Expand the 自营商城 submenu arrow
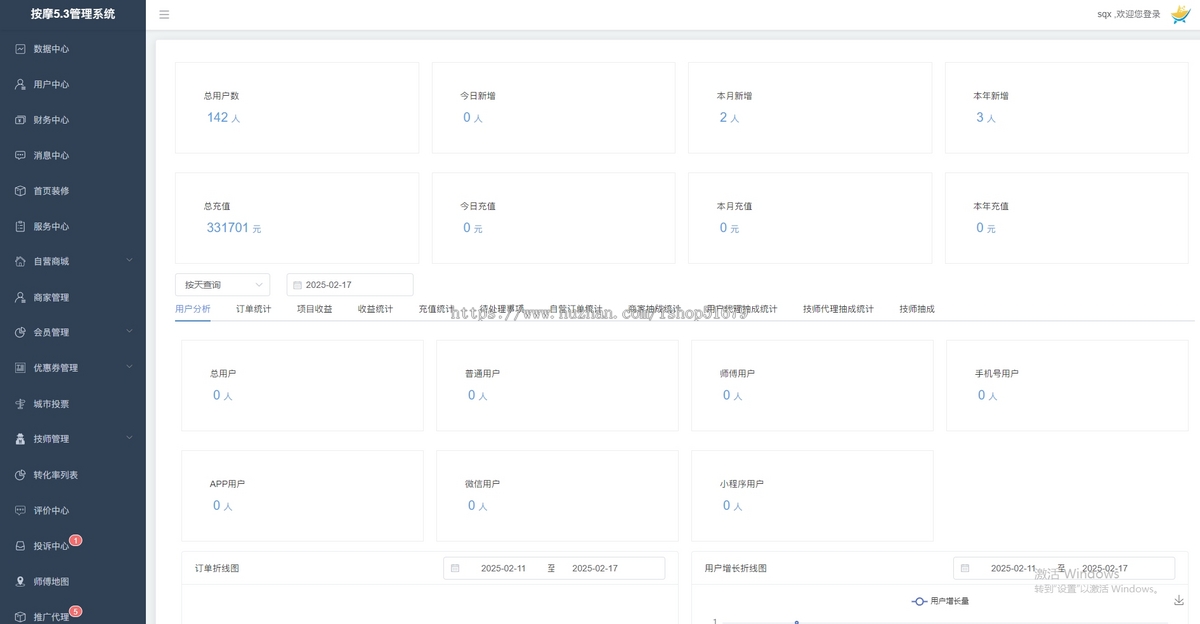The width and height of the screenshot is (1200, 624). pos(129,261)
